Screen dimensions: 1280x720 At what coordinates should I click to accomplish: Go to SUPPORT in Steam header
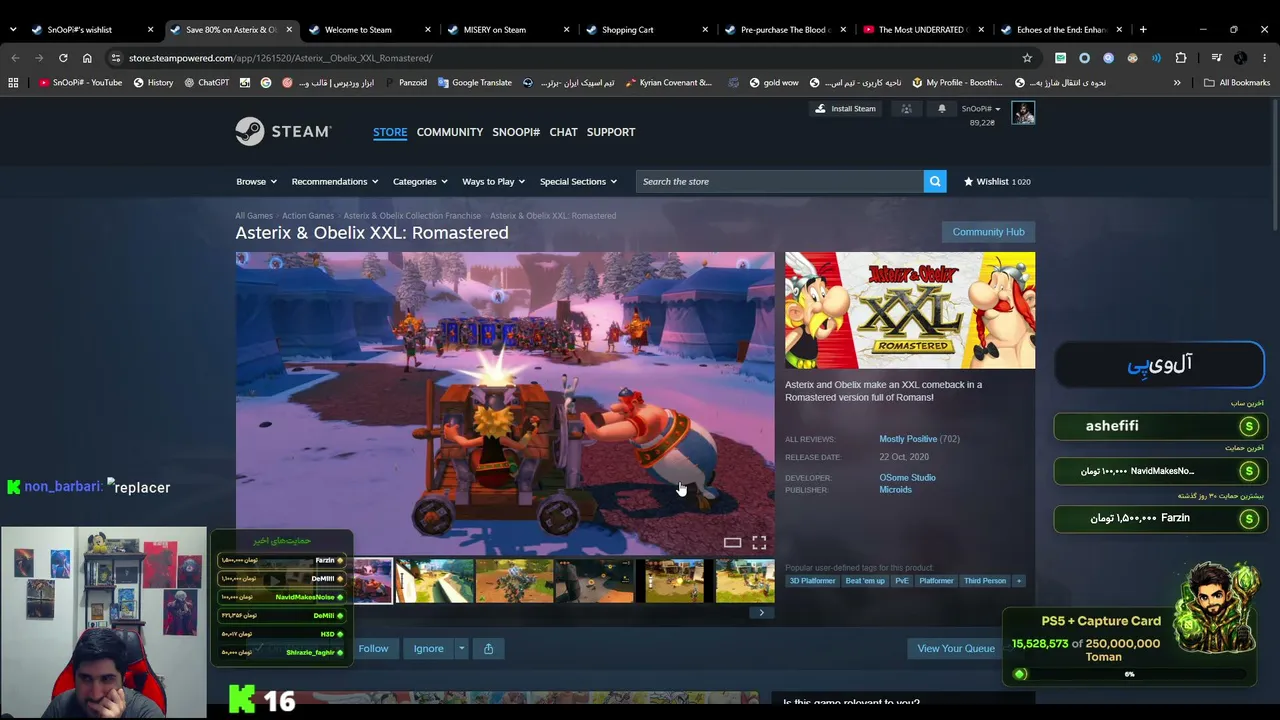(611, 132)
